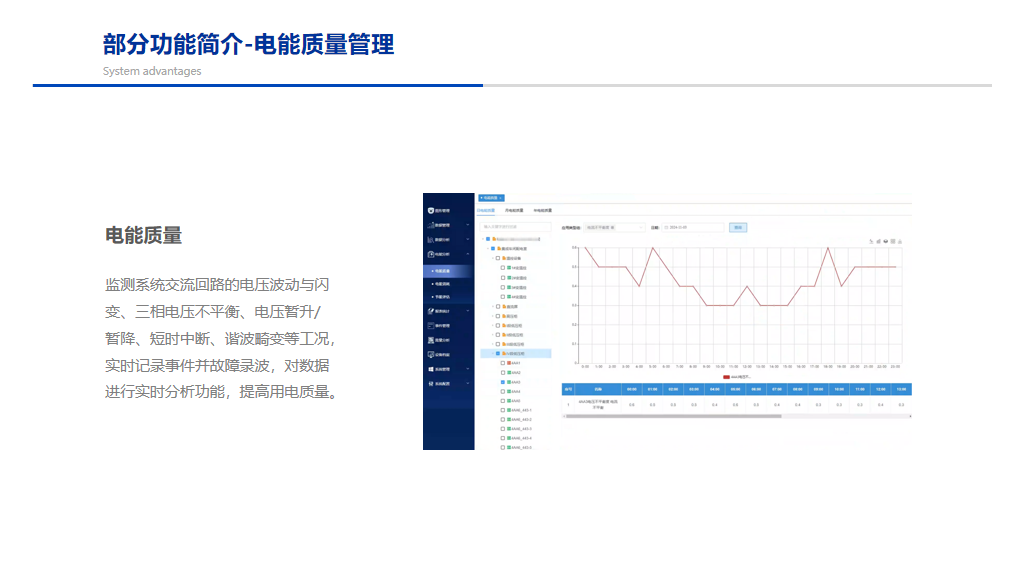
Task: Select the 节能评估 sidebar submenu link
Action: [441, 297]
